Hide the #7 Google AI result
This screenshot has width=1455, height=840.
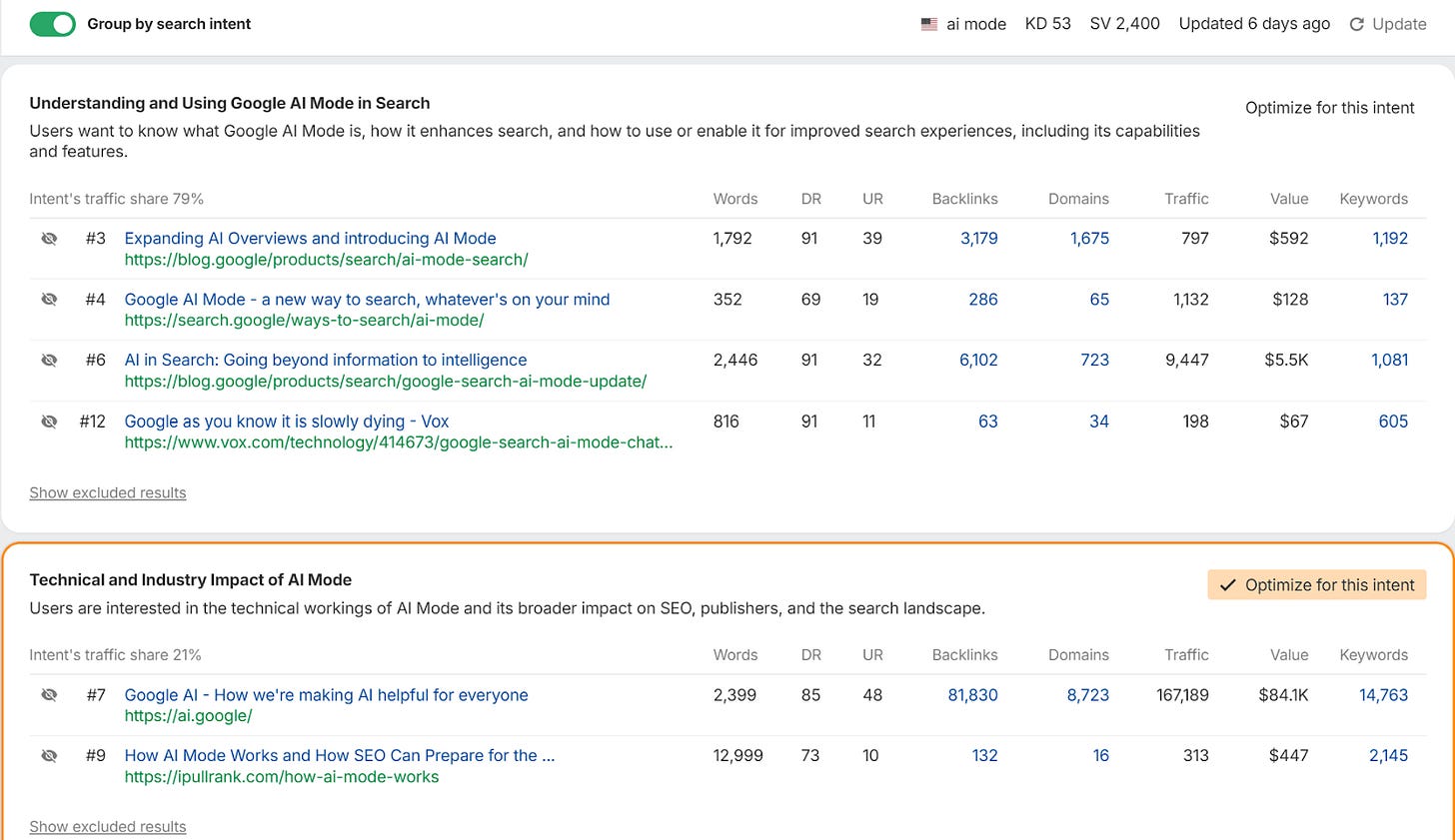pyautogui.click(x=49, y=695)
